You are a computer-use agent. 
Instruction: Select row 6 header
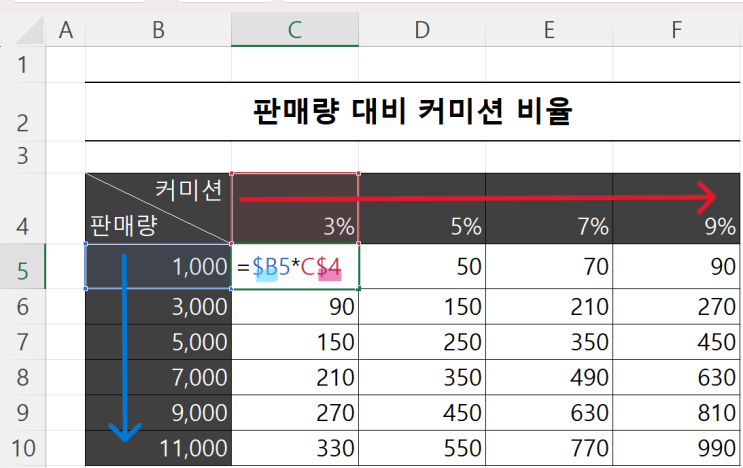(22, 306)
